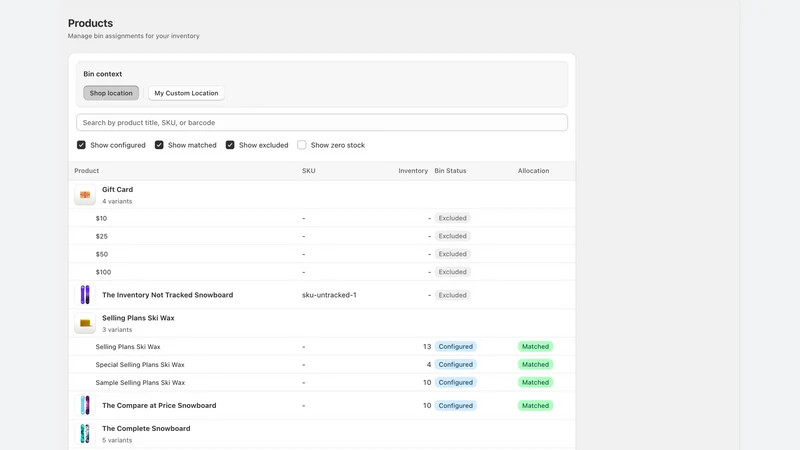The width and height of the screenshot is (800, 450).
Task: Click The Compare at Price Snowboard thumbnail
Action: coord(85,406)
